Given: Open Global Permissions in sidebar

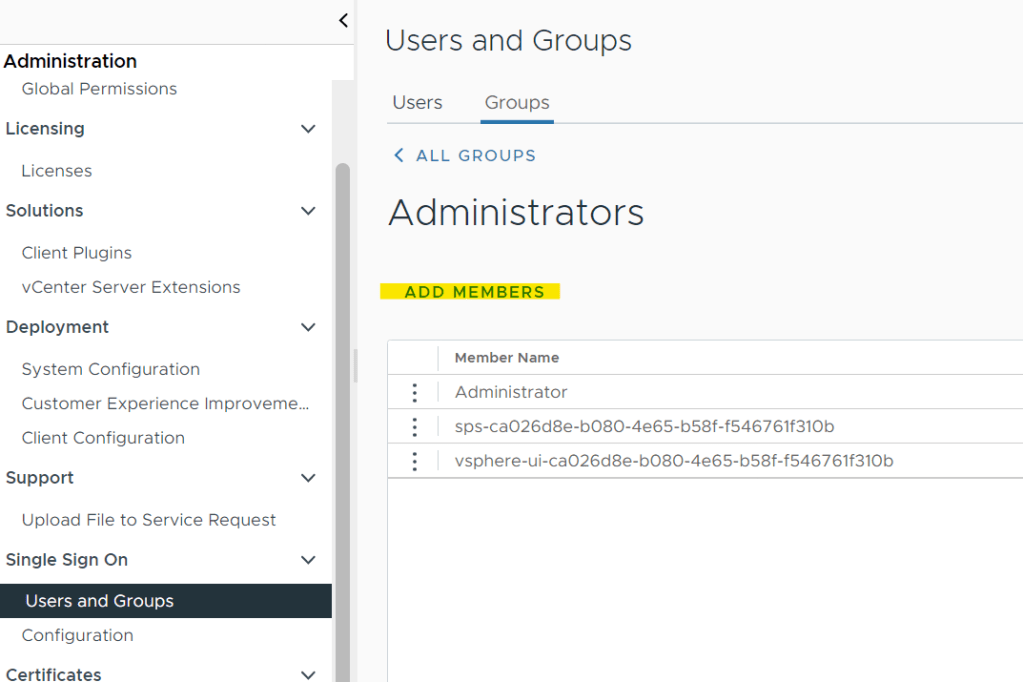Looking at the screenshot, I should tap(99, 89).
